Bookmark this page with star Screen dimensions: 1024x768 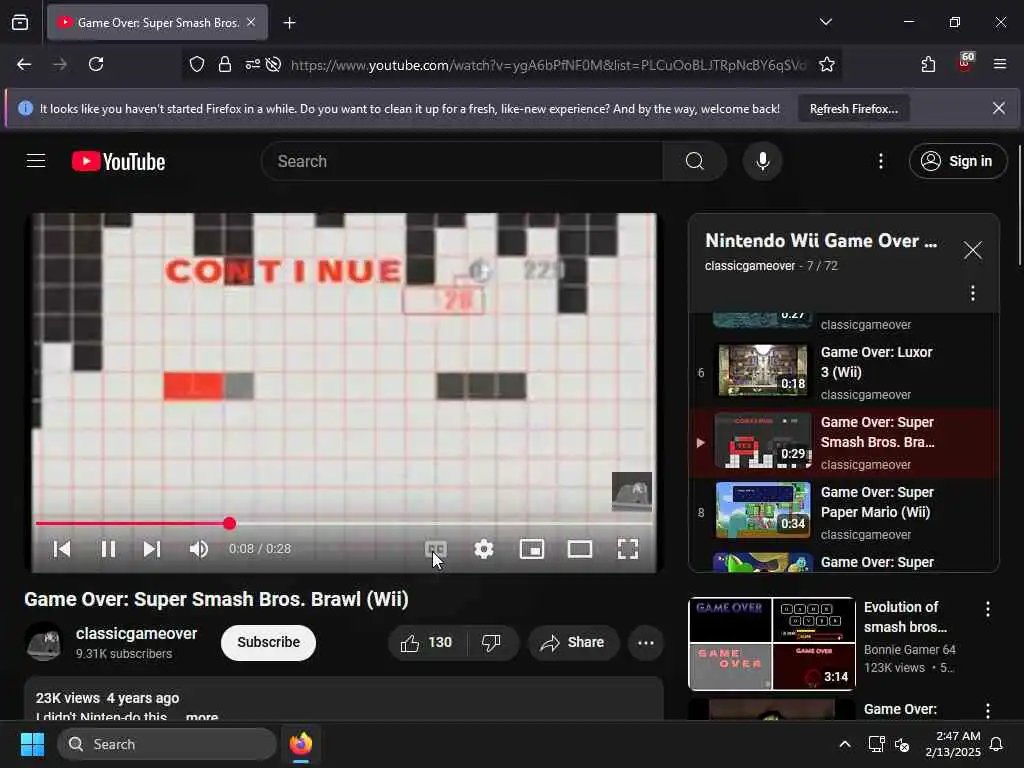[827, 64]
